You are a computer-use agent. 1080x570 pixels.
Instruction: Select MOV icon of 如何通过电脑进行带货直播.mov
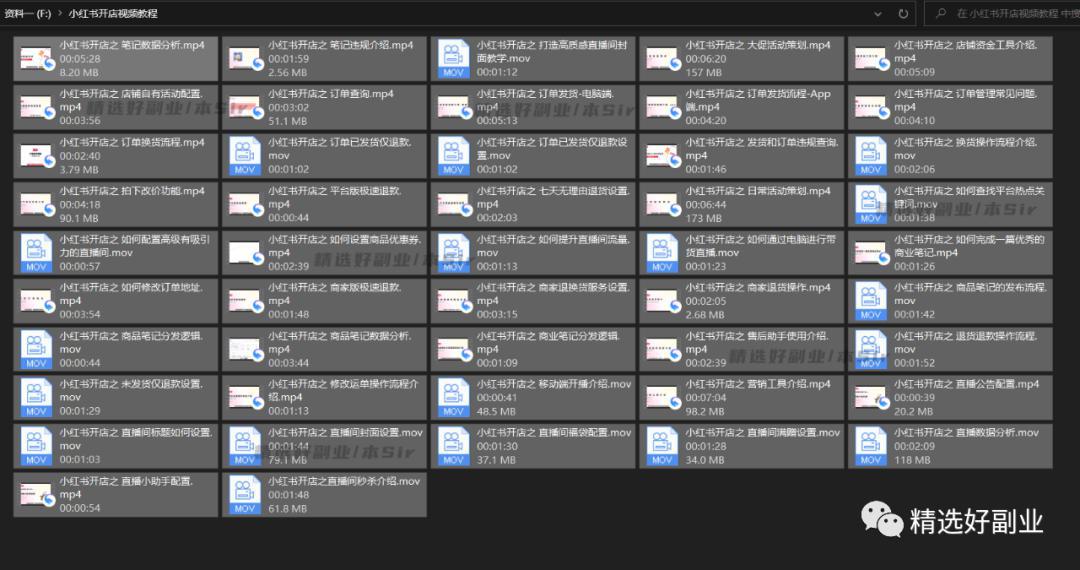[662, 253]
